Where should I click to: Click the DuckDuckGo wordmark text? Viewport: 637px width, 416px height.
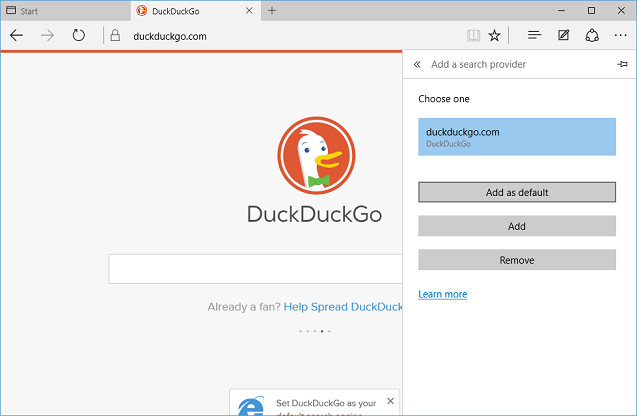pyautogui.click(x=314, y=214)
